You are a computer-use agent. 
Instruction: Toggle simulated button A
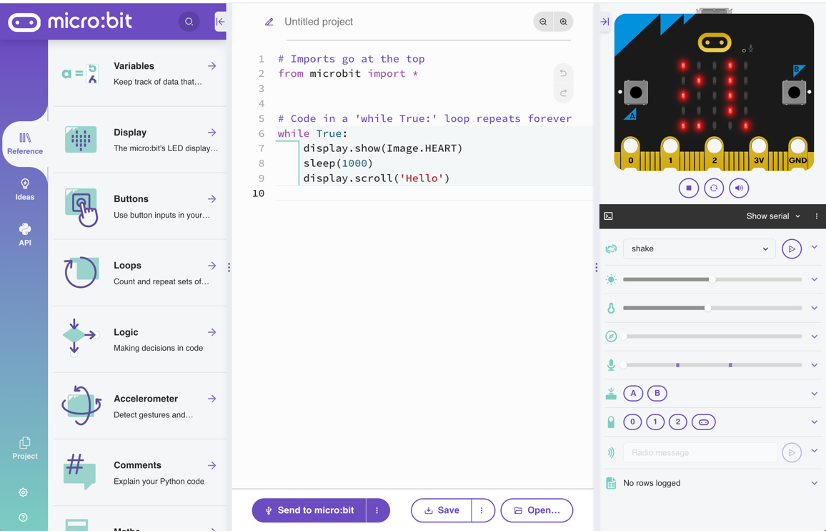633,393
